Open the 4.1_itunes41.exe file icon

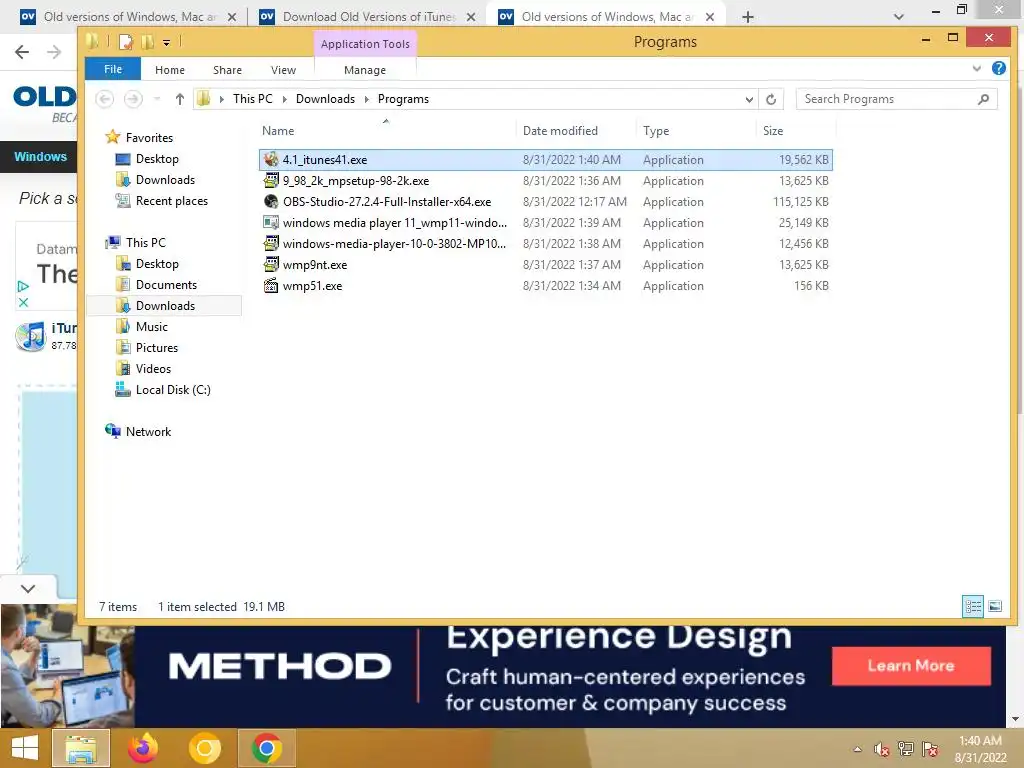pyautogui.click(x=270, y=159)
